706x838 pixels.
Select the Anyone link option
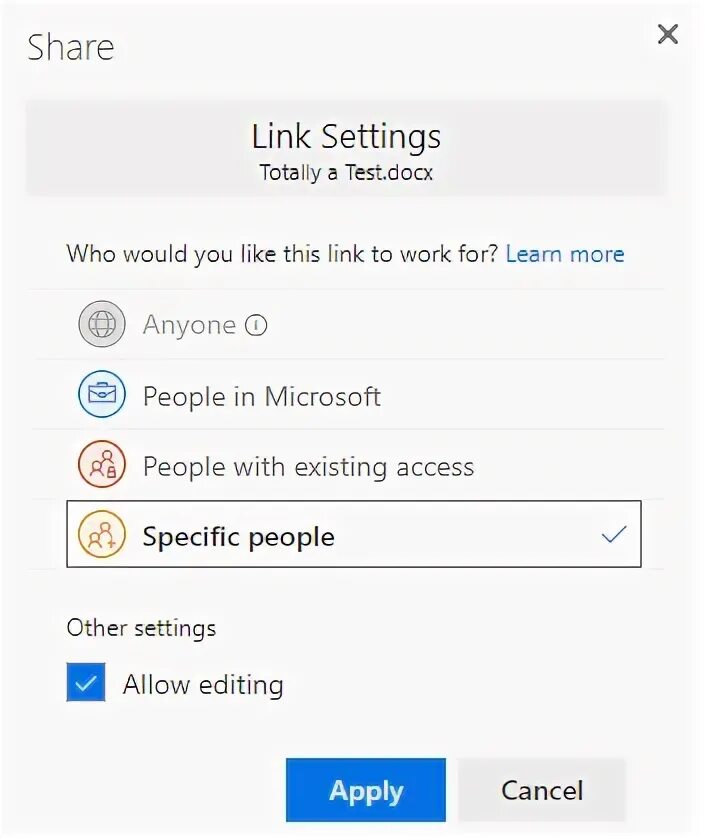[x=347, y=324]
